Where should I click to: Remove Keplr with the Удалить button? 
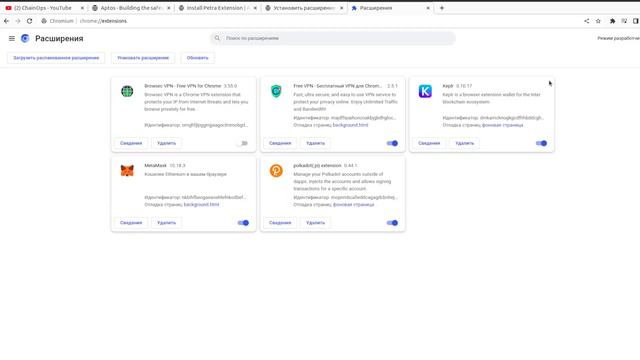coord(464,143)
